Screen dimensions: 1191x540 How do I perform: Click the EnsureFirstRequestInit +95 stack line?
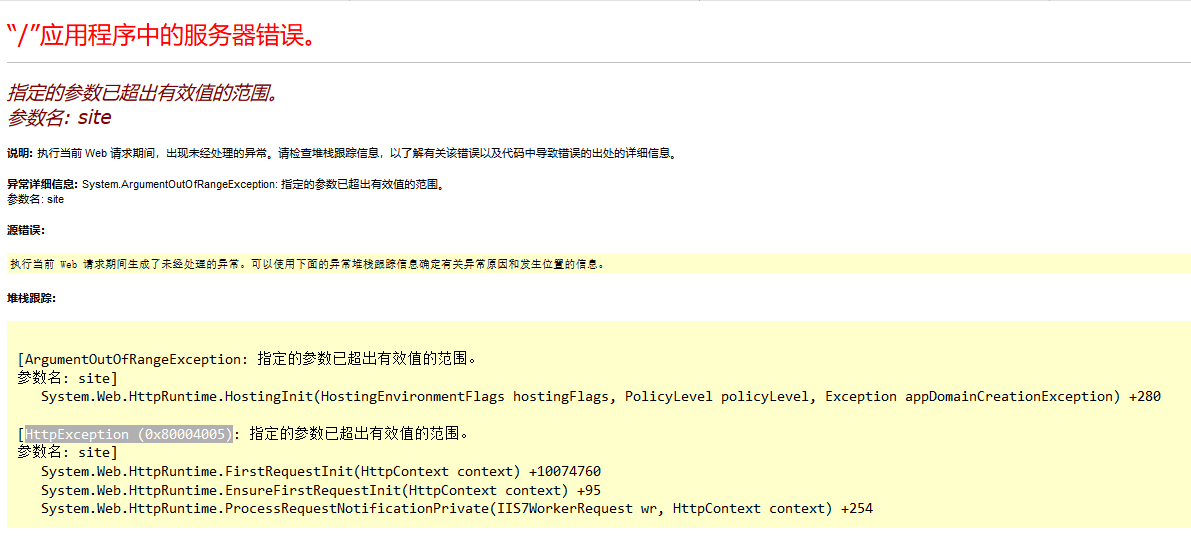321,491
